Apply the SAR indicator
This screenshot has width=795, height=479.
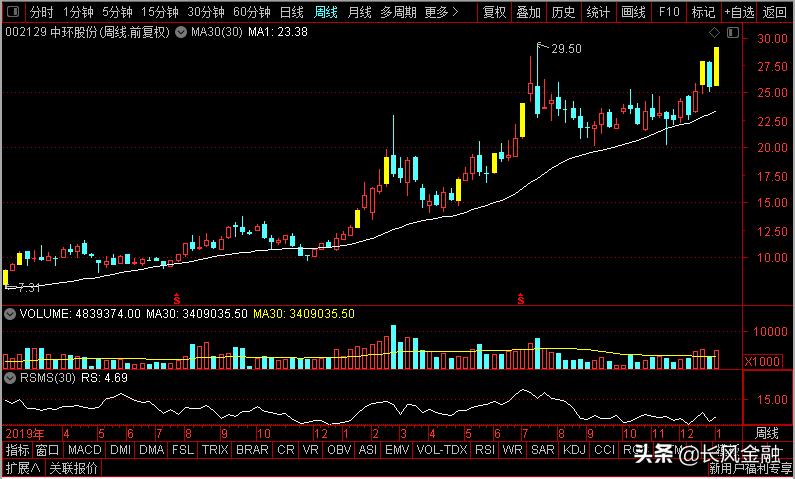tap(543, 450)
